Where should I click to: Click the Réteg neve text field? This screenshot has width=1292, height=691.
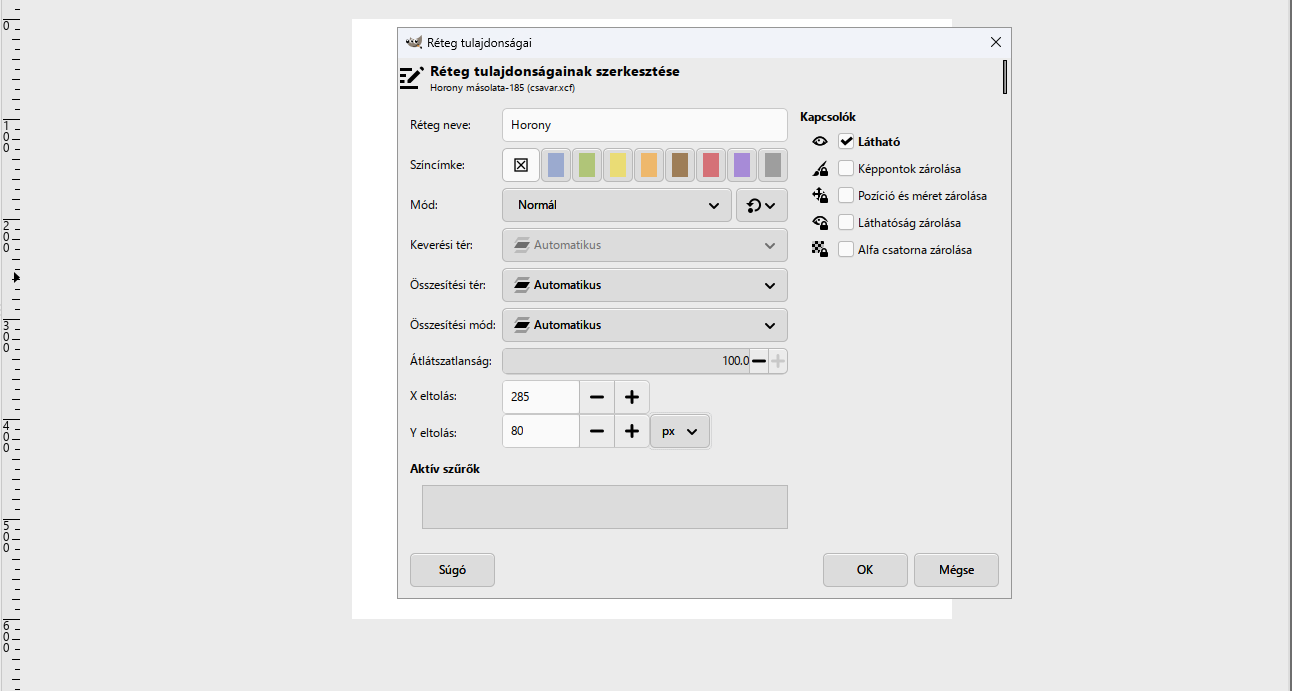645,125
